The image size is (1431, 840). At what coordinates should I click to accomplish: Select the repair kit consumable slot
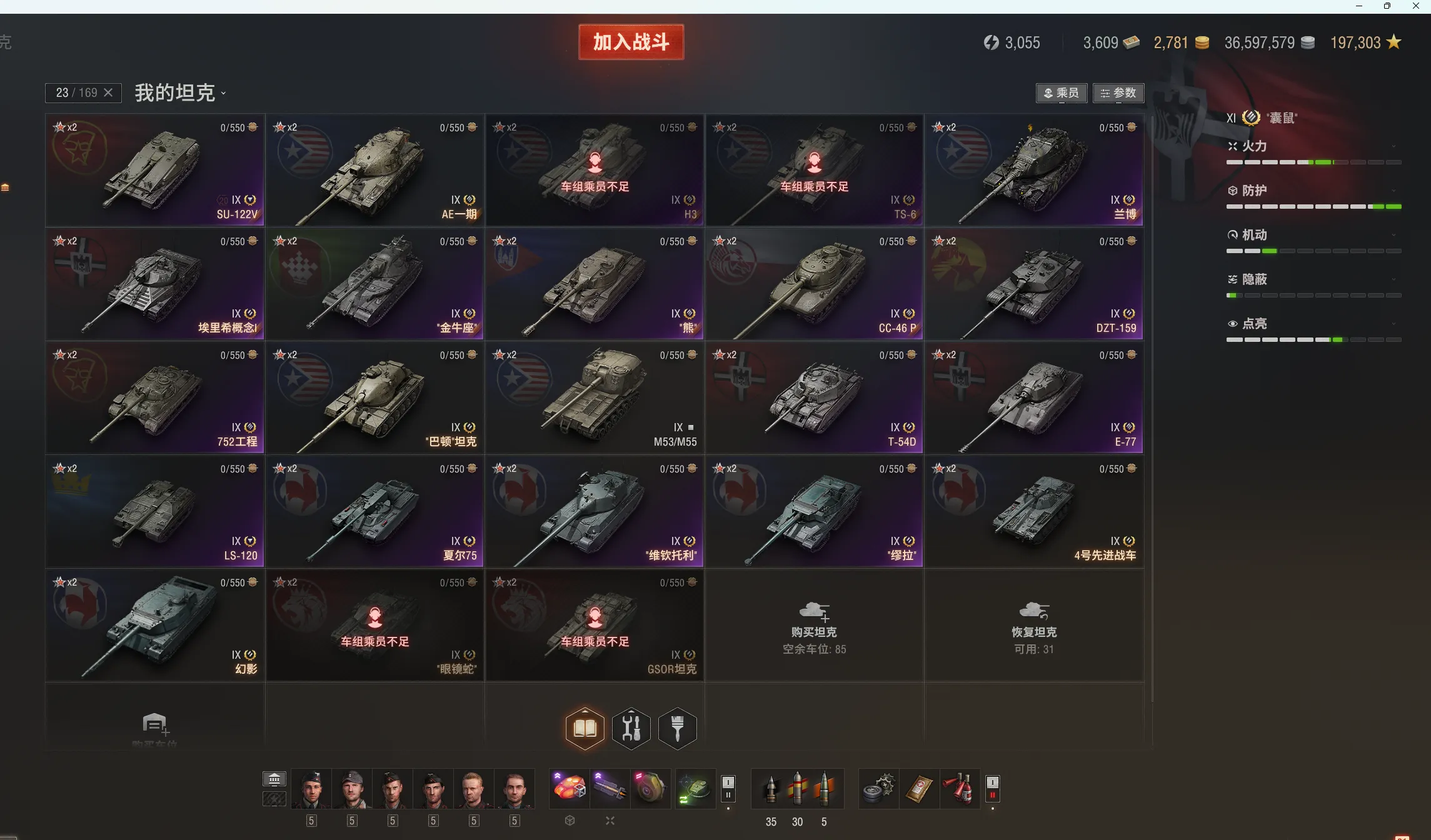(878, 789)
